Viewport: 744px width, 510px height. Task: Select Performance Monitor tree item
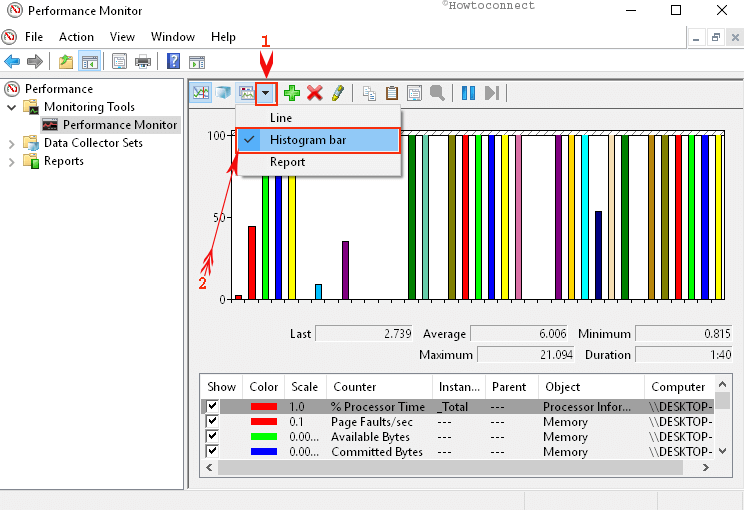point(120,125)
